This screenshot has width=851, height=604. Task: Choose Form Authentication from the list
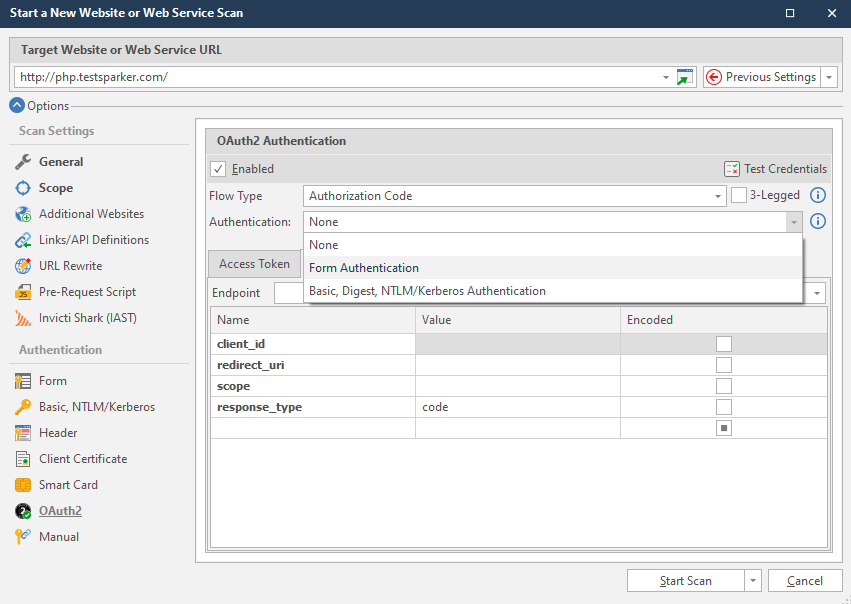coord(364,268)
